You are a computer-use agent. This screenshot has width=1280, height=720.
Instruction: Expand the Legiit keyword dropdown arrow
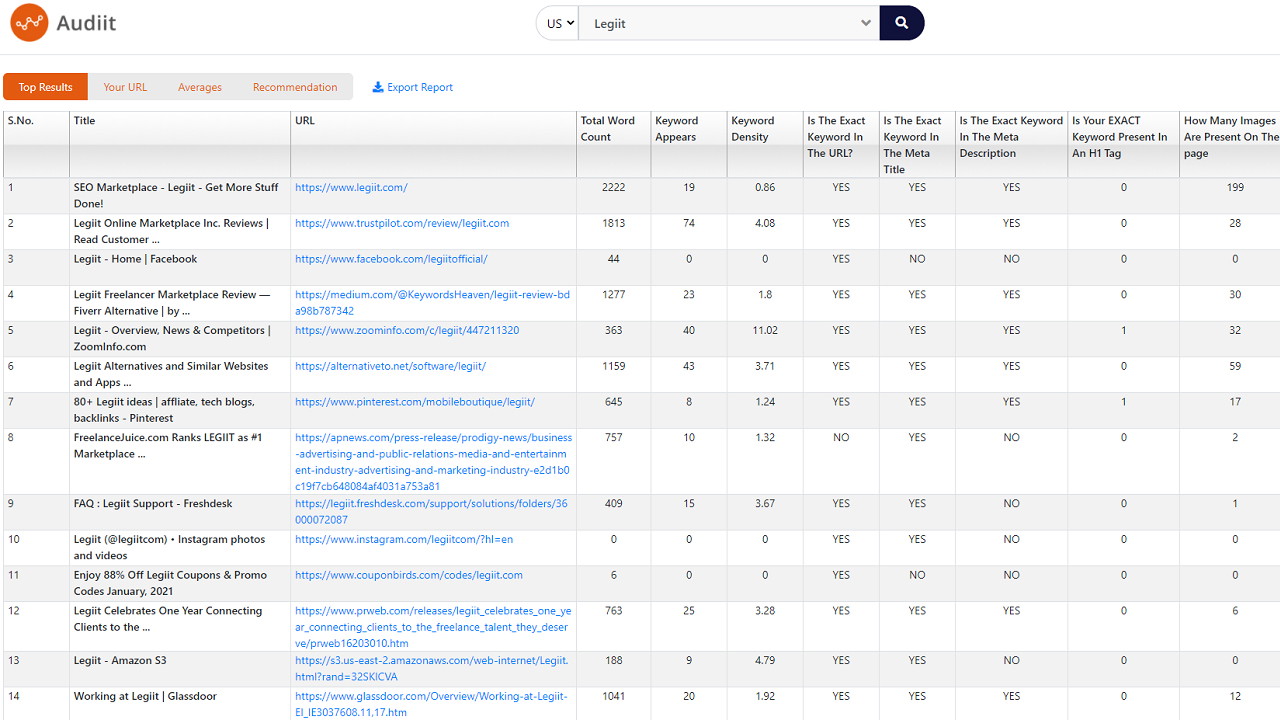point(866,23)
